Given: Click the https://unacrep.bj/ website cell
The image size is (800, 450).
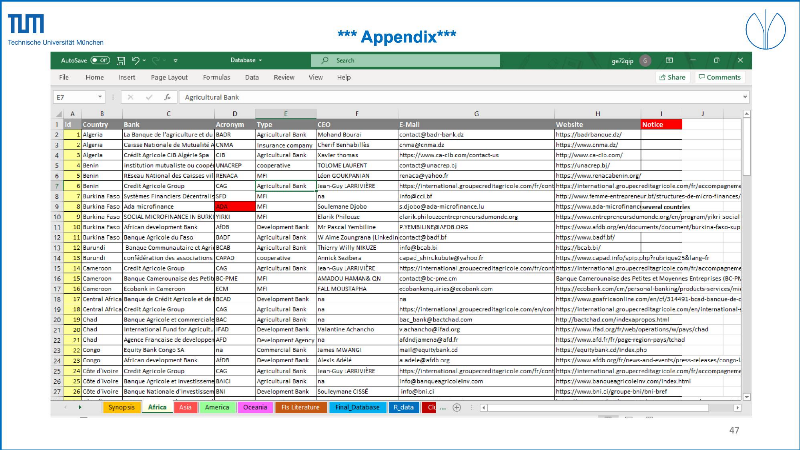Looking at the screenshot, I should tap(597, 165).
